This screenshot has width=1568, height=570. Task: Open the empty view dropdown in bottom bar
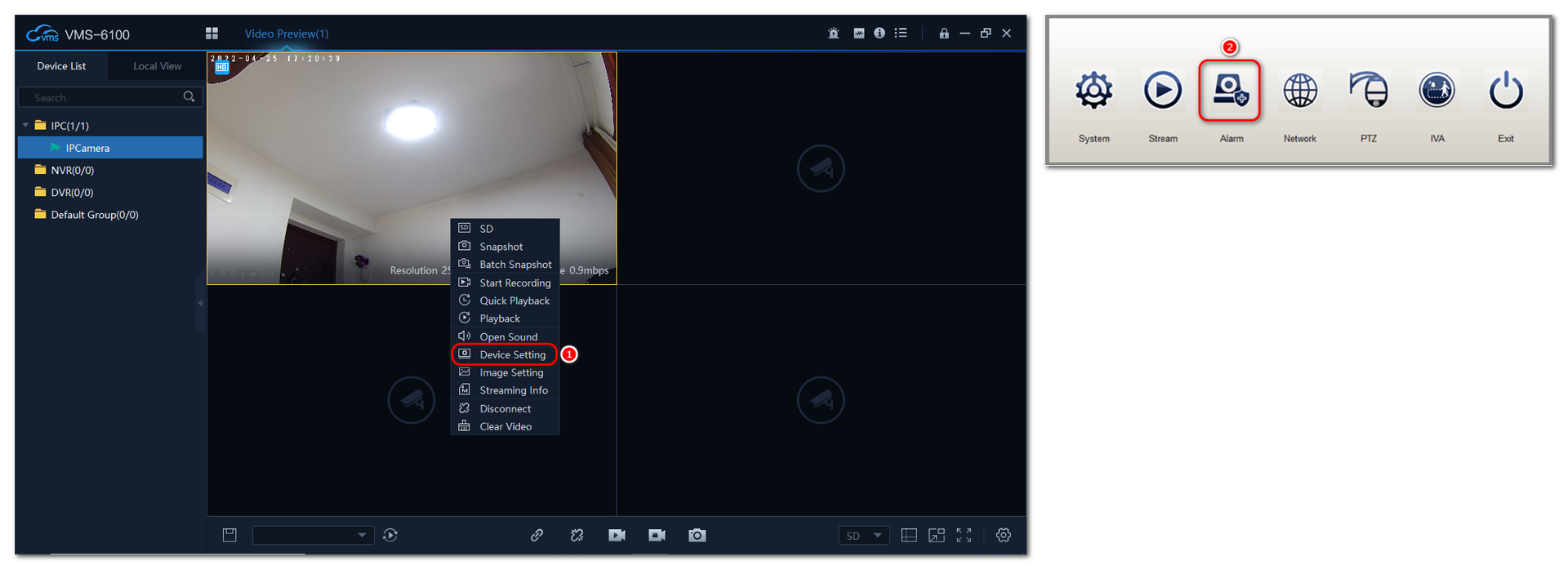tap(313, 536)
